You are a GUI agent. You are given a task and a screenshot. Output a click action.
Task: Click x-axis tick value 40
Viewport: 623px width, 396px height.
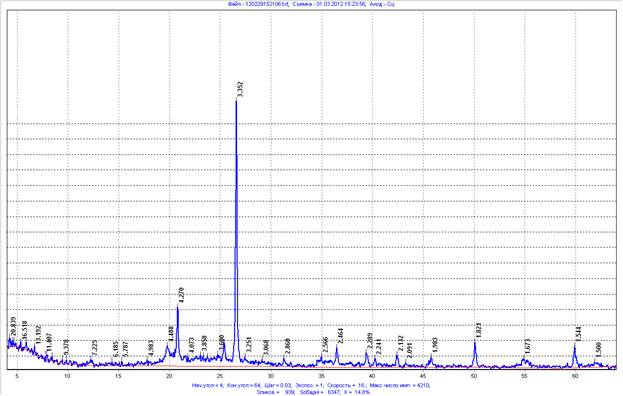tap(372, 375)
